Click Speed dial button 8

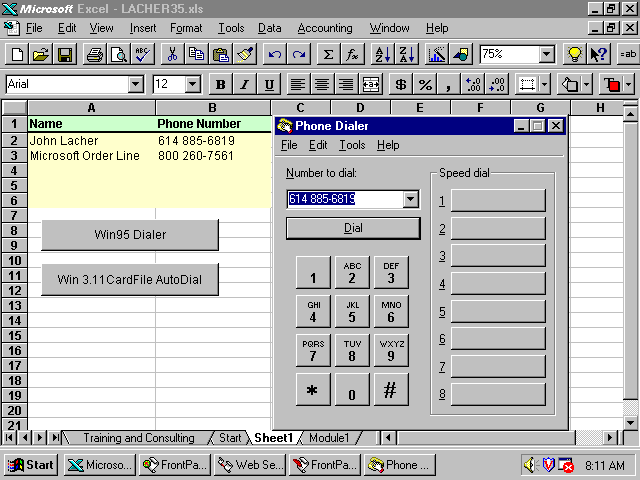[498, 394]
